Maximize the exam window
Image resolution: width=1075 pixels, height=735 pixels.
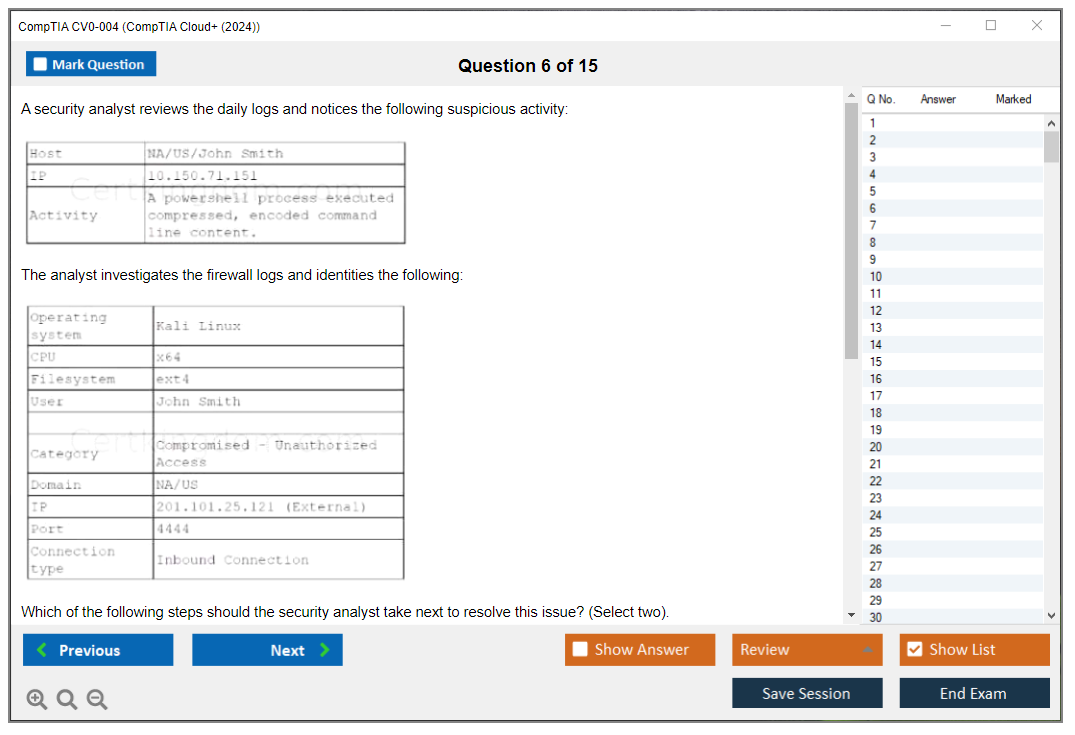[991, 26]
